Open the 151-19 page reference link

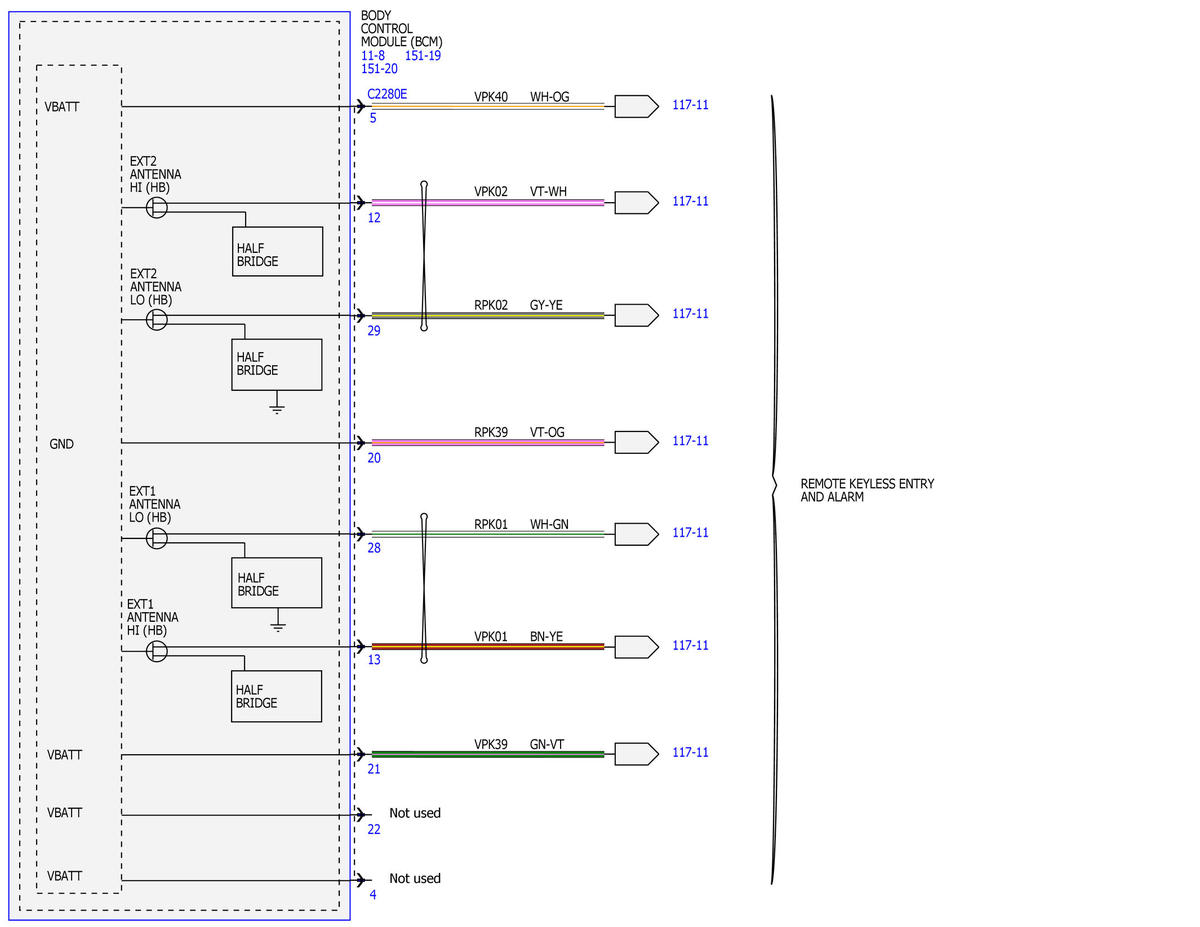(x=423, y=56)
